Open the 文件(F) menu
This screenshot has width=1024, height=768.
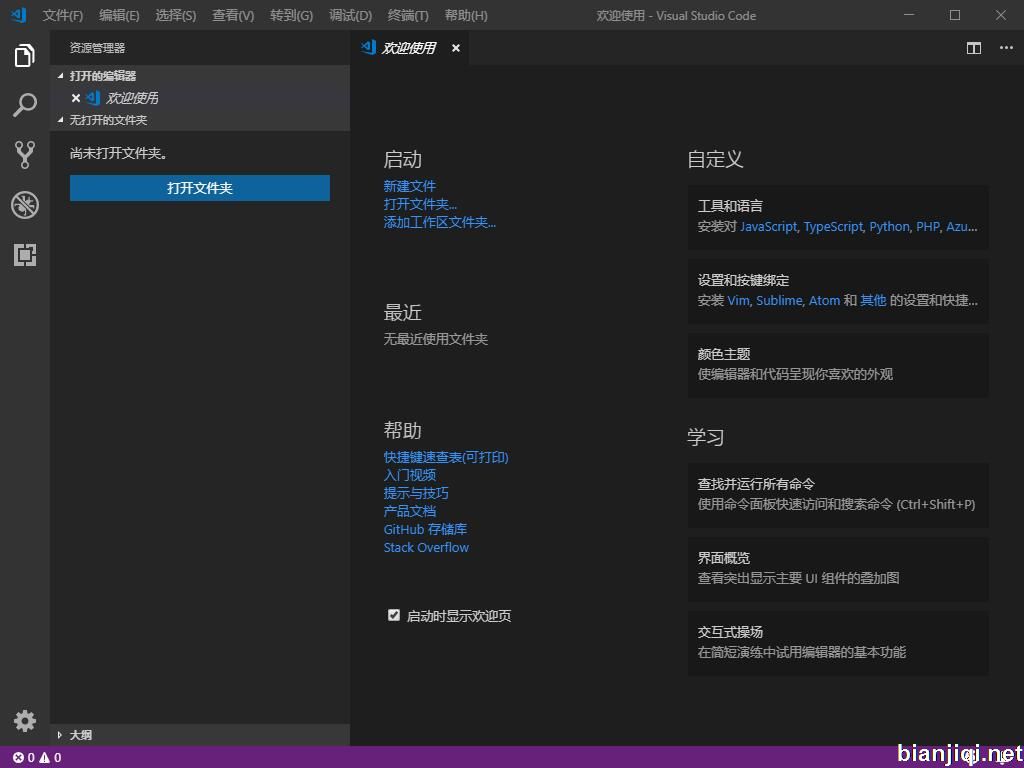coord(63,15)
